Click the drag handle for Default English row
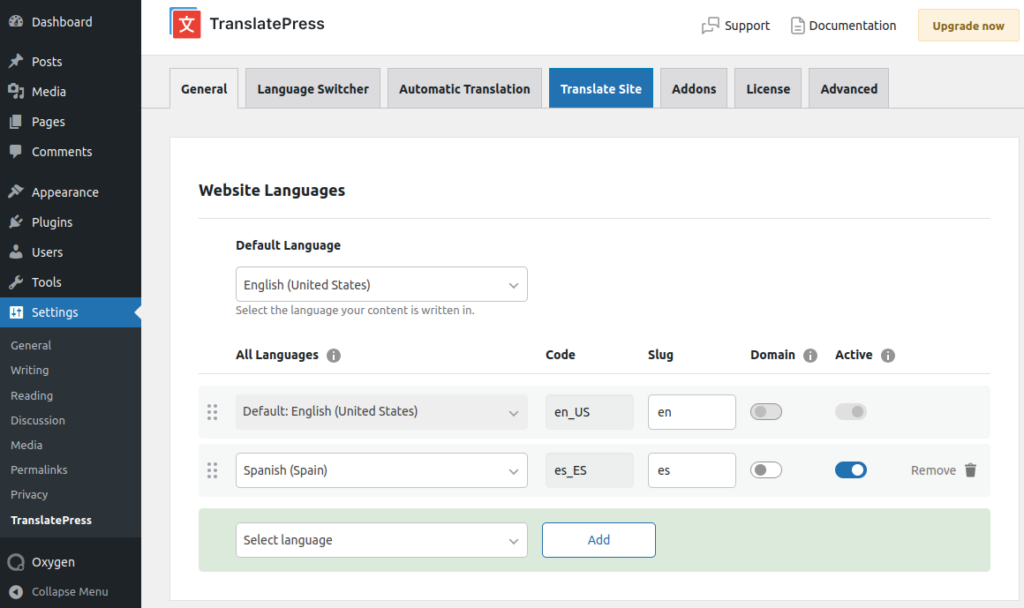Viewport: 1024px width, 608px height. [x=212, y=412]
